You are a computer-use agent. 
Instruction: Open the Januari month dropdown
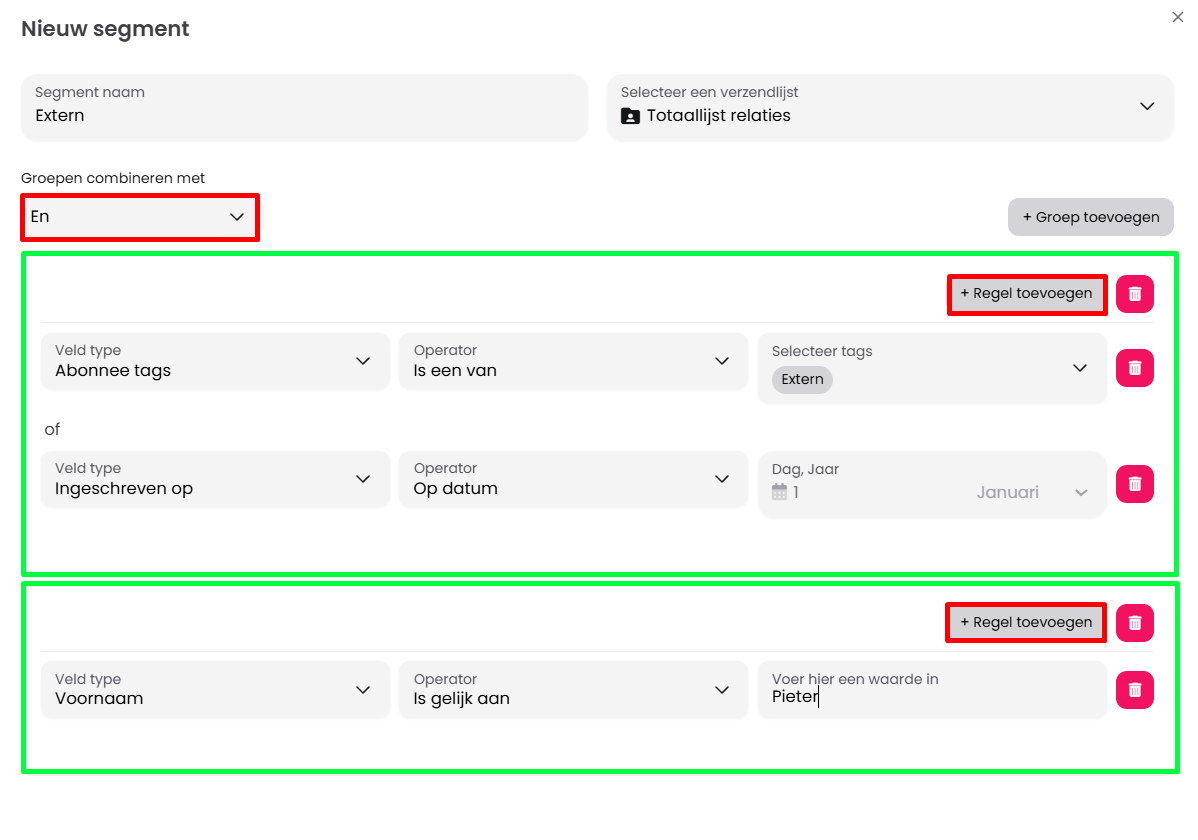1030,492
